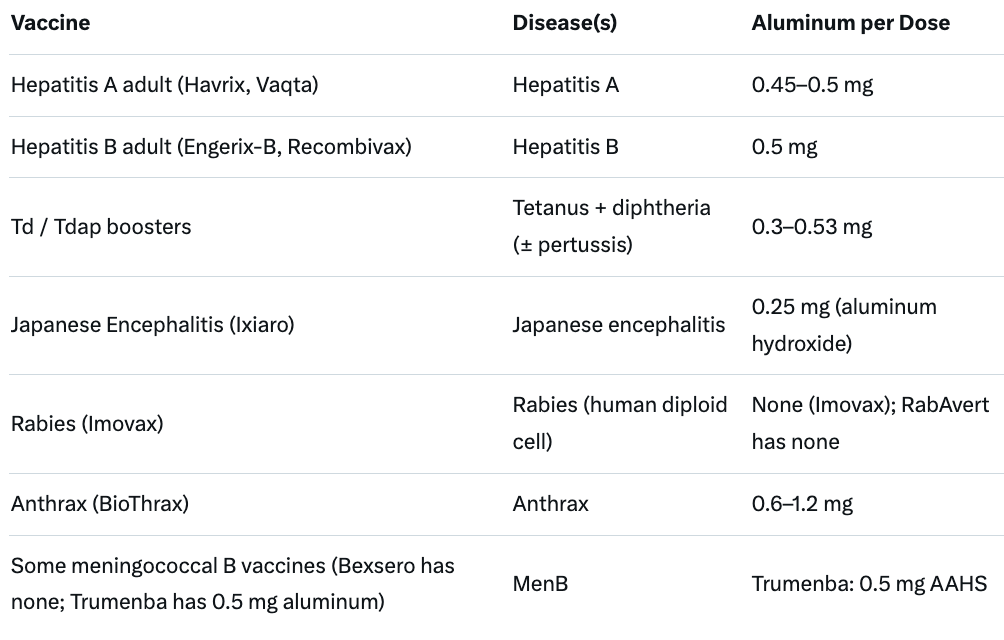Select the Hepatitis A adult (Havrix, Vaqta) cell
Image resolution: width=1004 pixels, height=640 pixels.
(x=165, y=85)
